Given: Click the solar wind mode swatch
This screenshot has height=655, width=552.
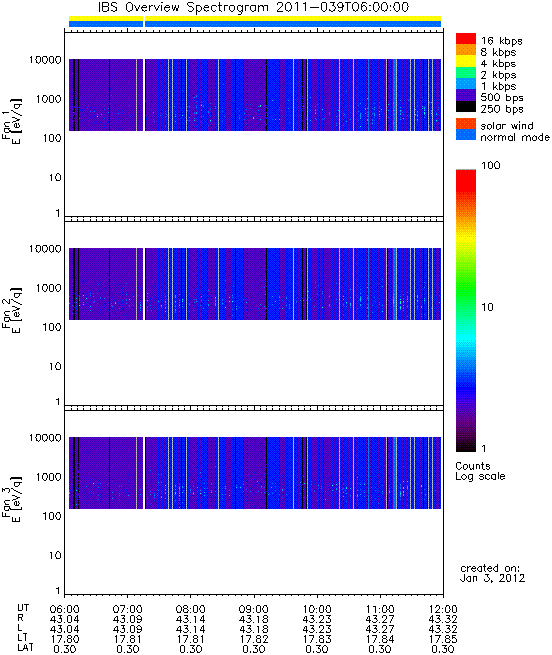Looking at the screenshot, I should (466, 124).
